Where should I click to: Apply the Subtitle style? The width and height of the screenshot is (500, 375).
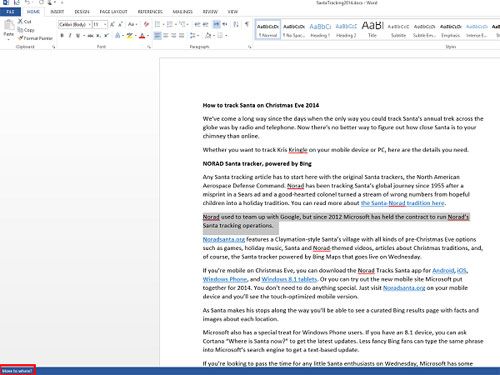pos(398,29)
